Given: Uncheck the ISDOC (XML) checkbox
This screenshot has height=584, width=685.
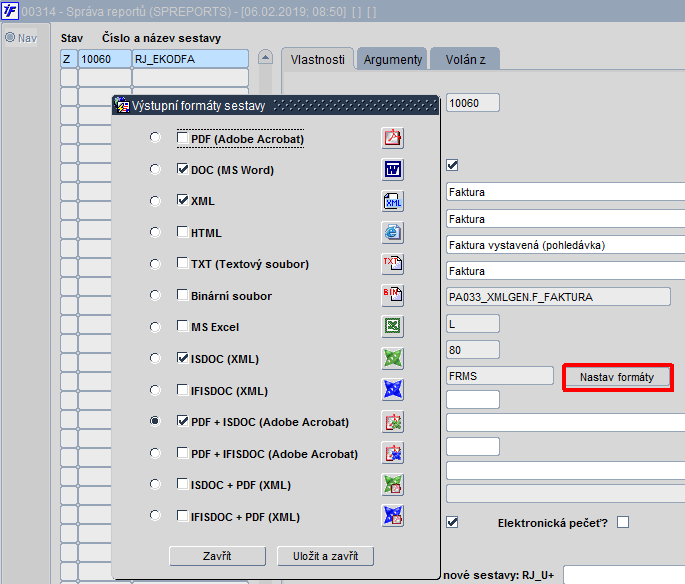Looking at the screenshot, I should coord(182,358).
